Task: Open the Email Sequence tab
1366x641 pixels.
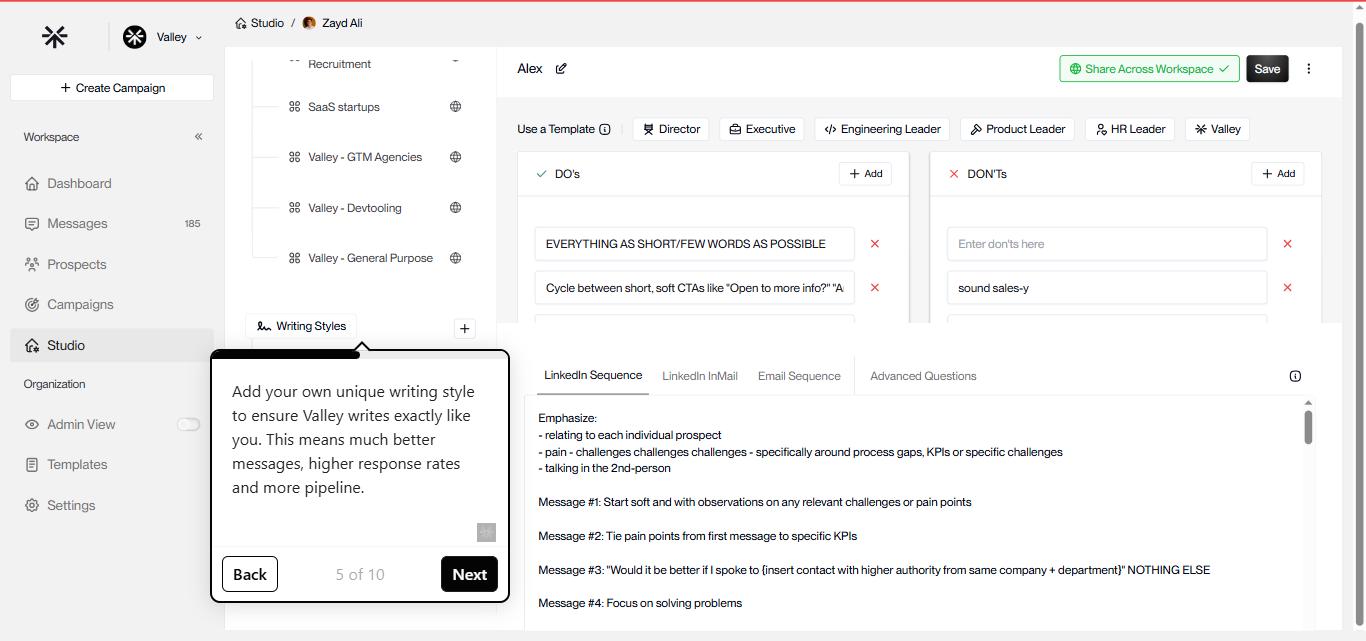Action: tap(799, 375)
